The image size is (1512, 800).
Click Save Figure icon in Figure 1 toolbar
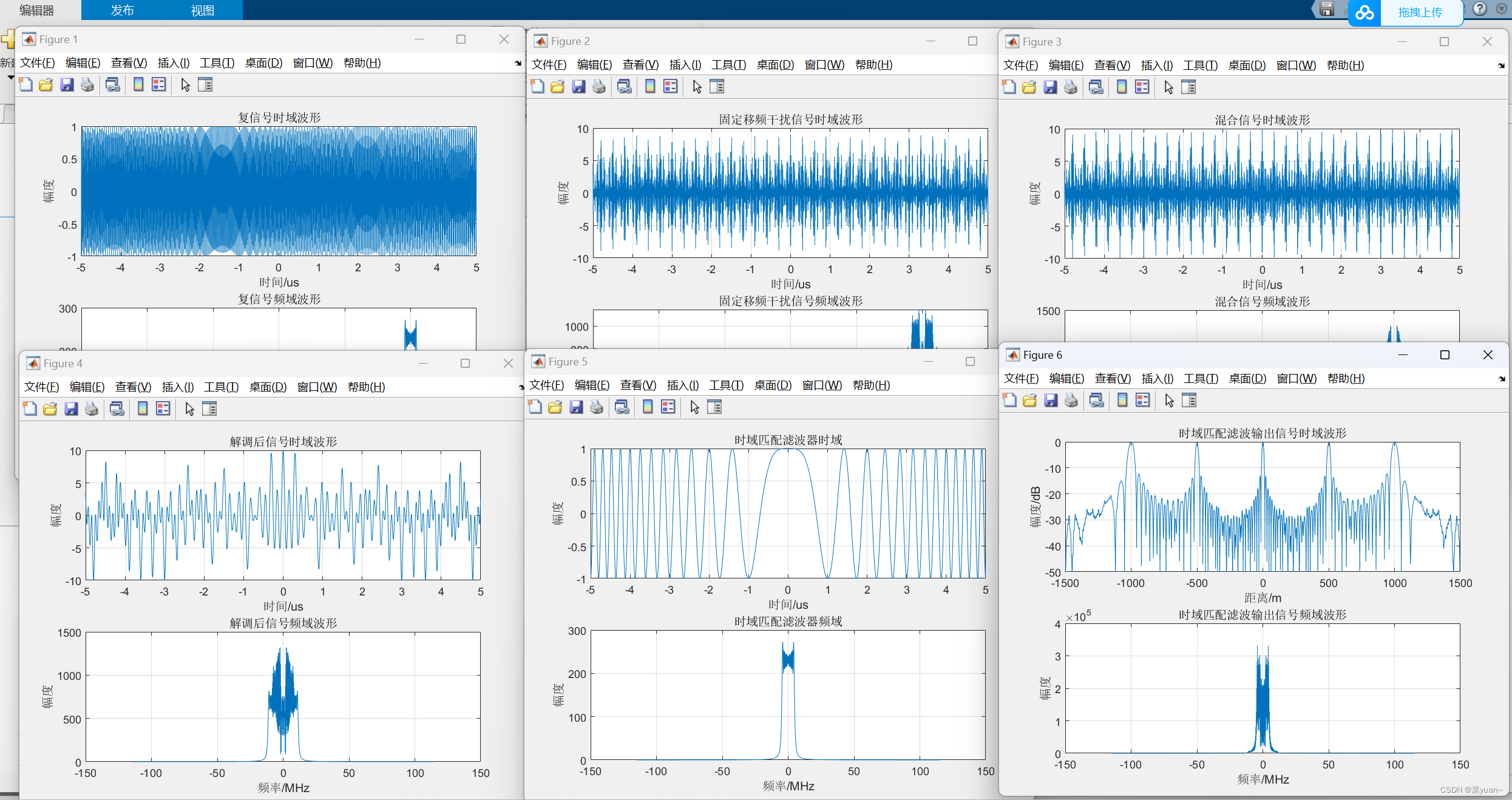tap(67, 85)
